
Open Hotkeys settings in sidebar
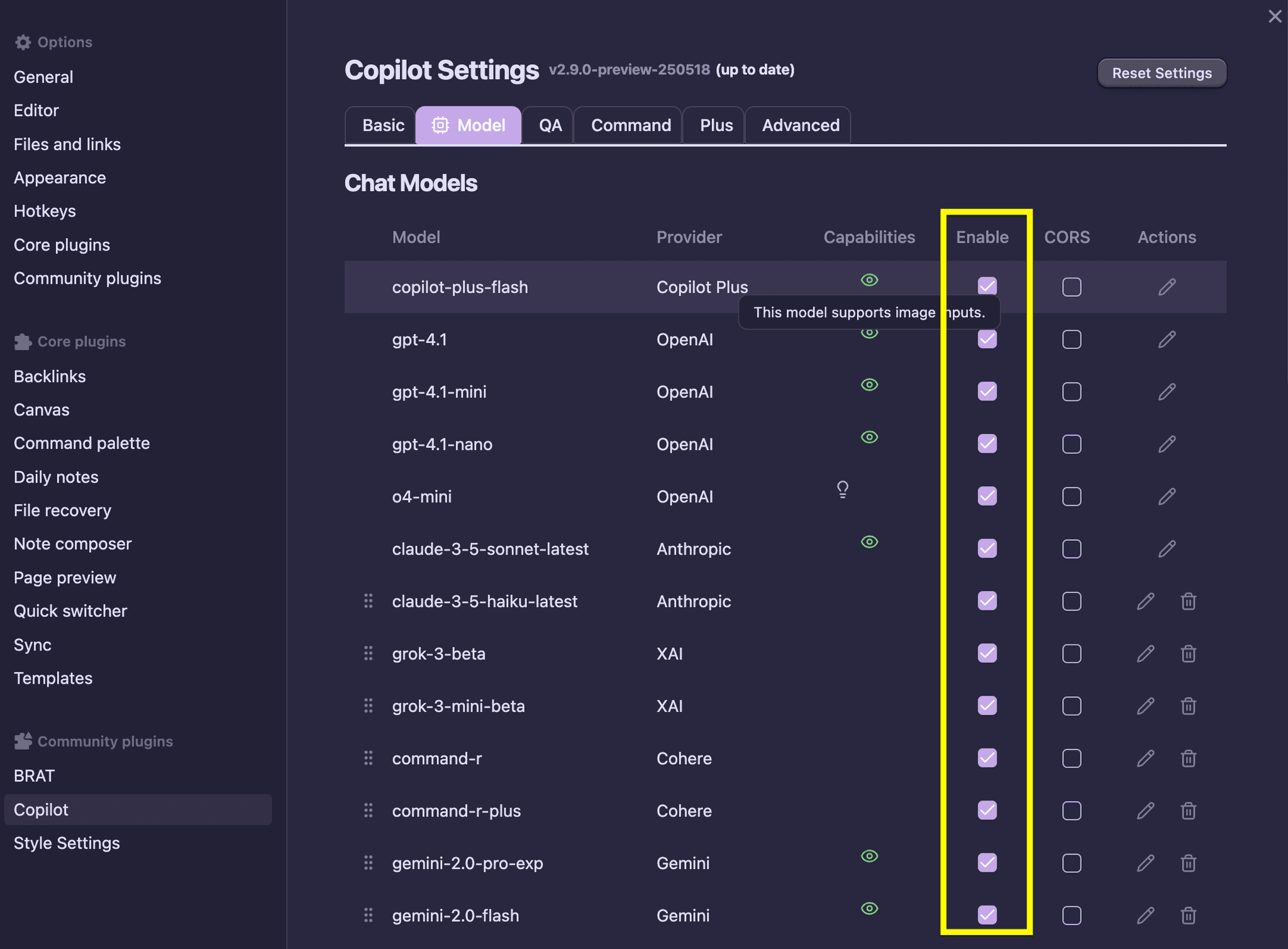(45, 211)
